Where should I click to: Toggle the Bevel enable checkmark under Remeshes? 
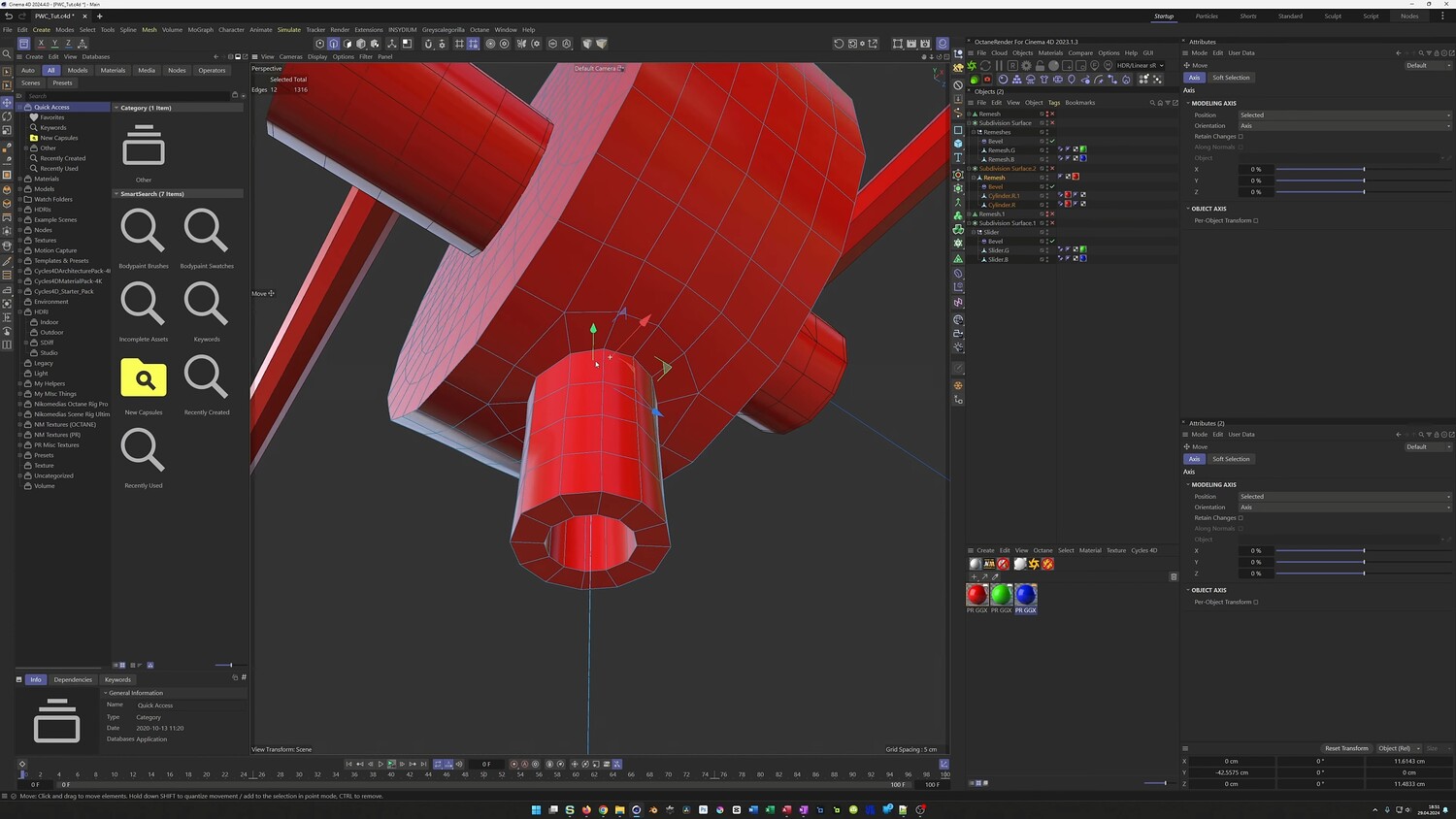(1051, 142)
